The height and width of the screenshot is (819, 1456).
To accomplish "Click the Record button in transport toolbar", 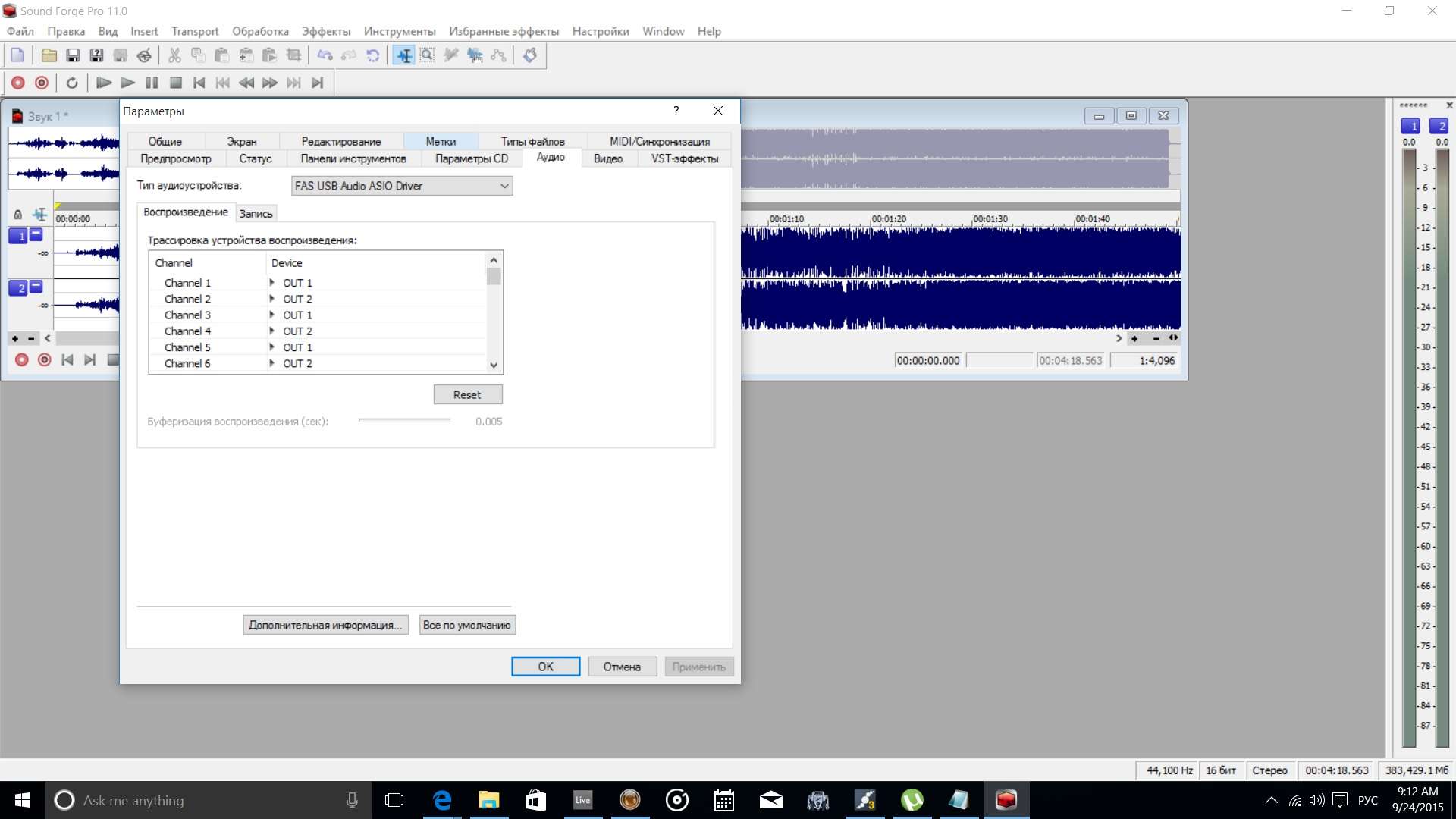I will (18, 83).
